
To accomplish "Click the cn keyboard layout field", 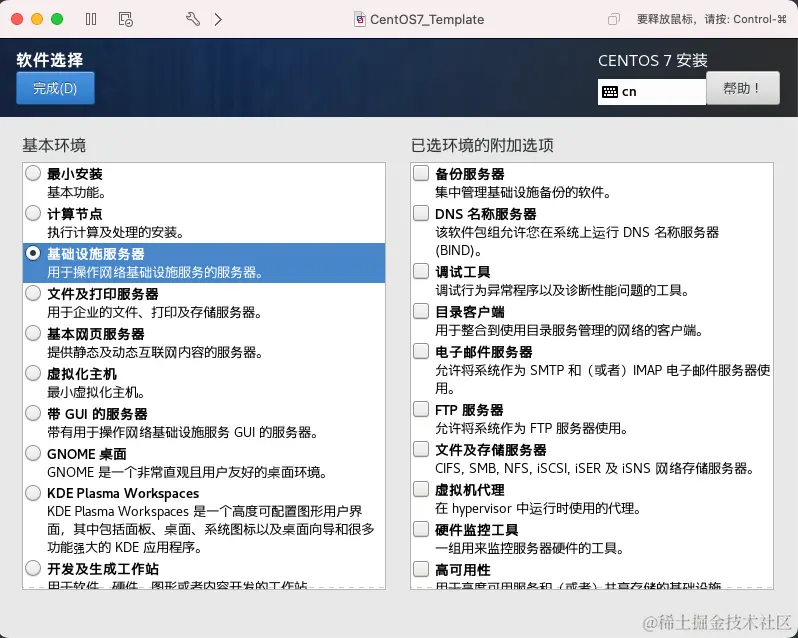I will tap(652, 92).
